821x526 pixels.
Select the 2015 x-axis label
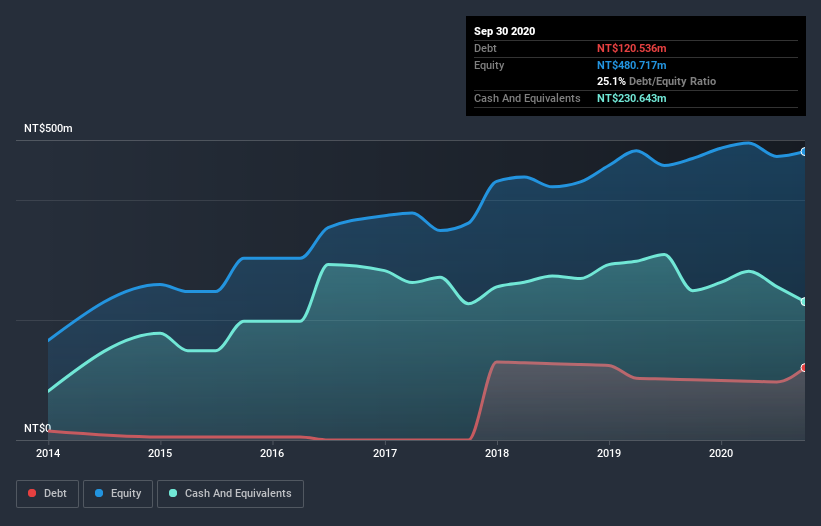160,453
